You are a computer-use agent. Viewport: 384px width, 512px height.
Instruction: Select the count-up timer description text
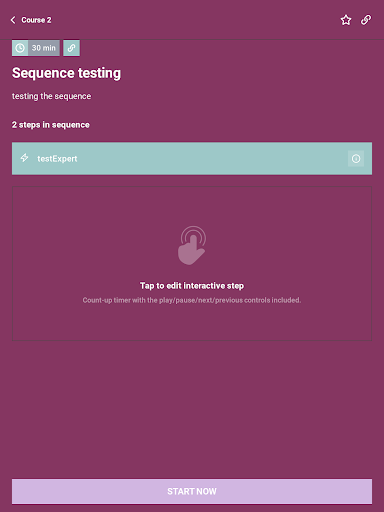coord(192,300)
